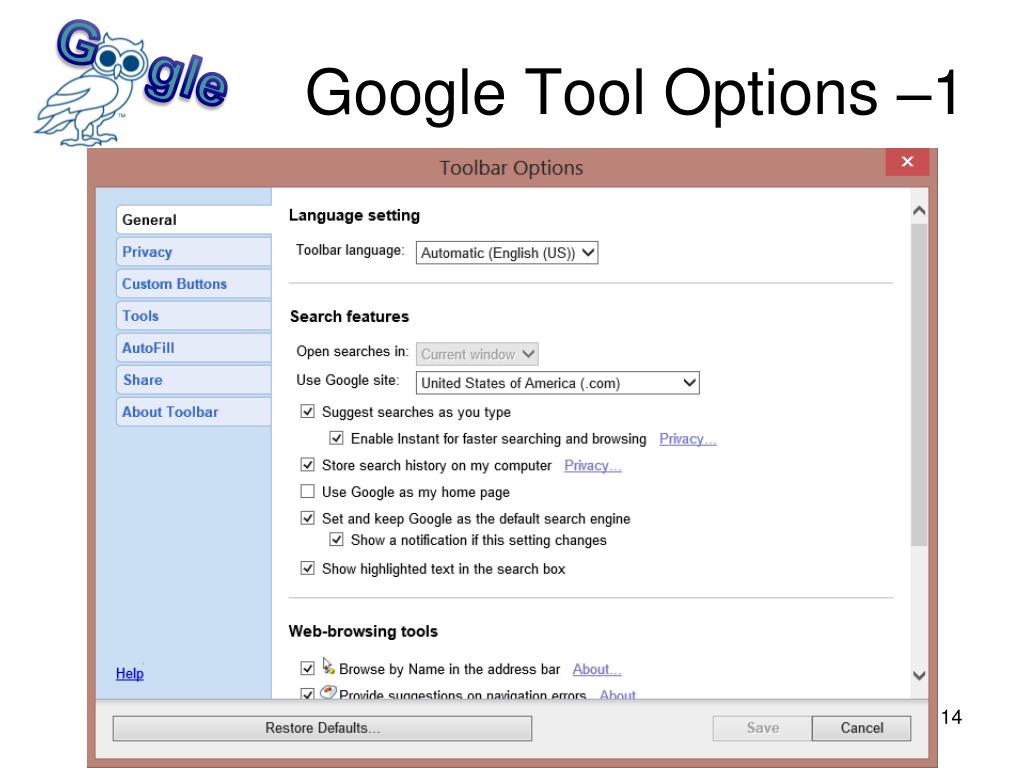Image resolution: width=1024 pixels, height=768 pixels.
Task: Go to the AutoFill tab
Action: click(x=194, y=347)
